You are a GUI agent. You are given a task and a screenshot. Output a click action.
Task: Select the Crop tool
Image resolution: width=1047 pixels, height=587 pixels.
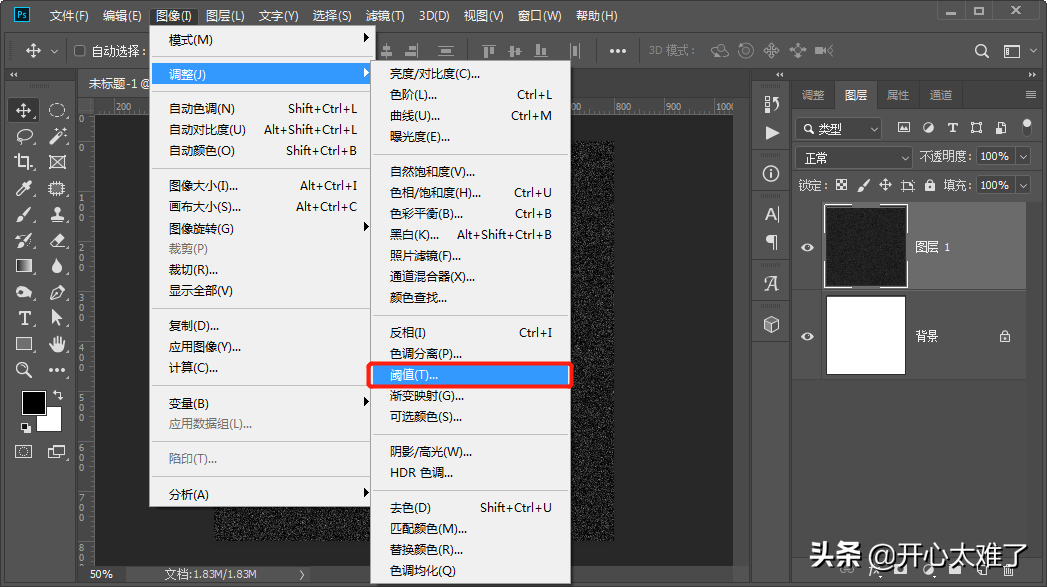24,162
